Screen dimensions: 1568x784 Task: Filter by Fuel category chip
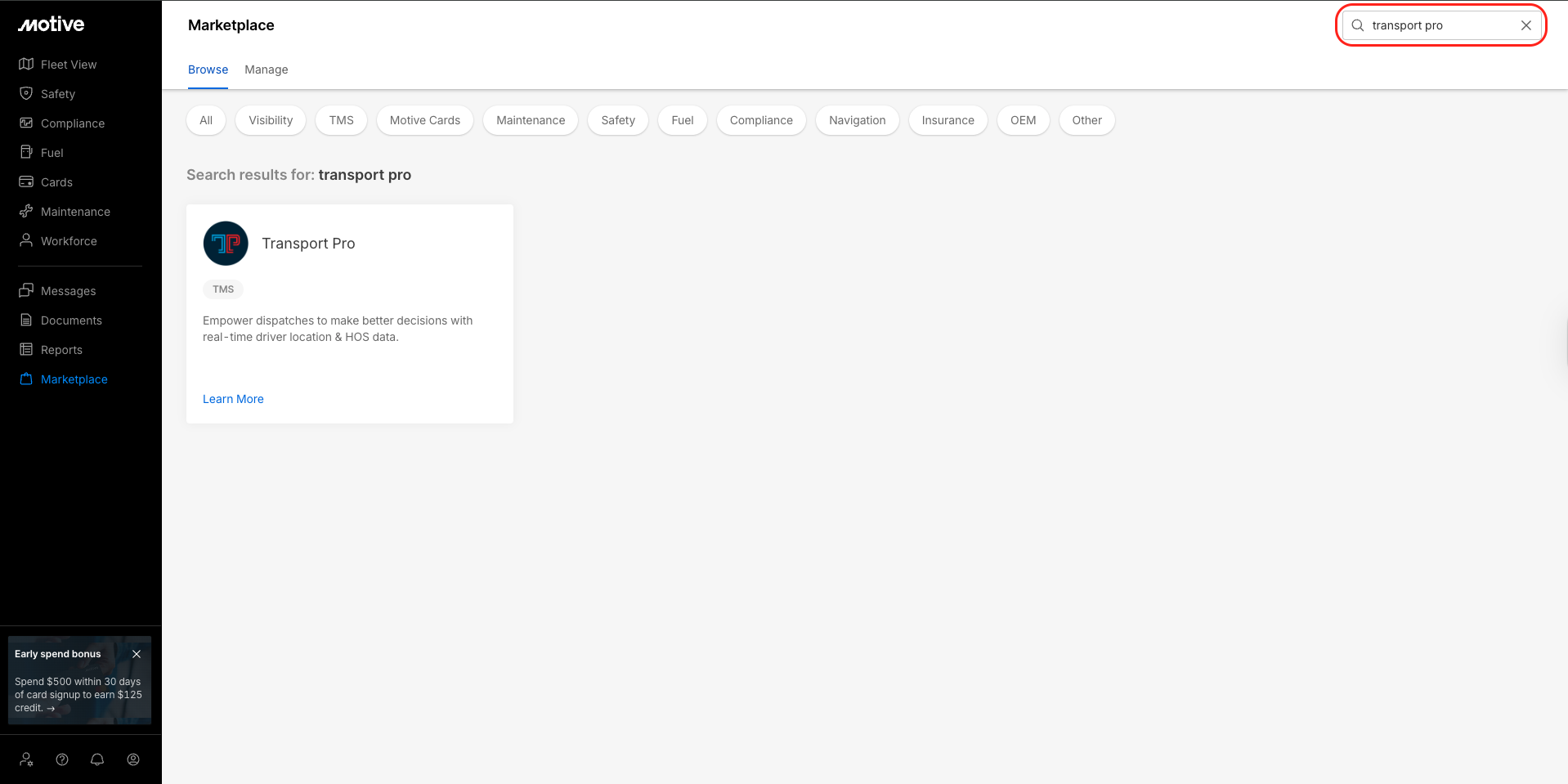point(683,120)
